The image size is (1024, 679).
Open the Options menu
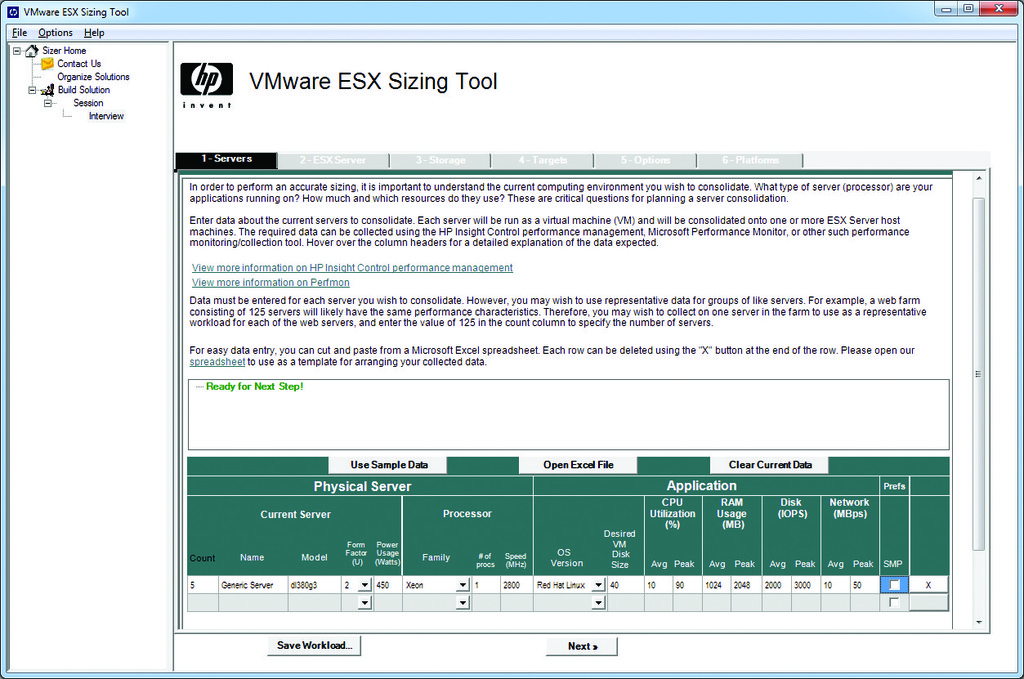click(55, 33)
